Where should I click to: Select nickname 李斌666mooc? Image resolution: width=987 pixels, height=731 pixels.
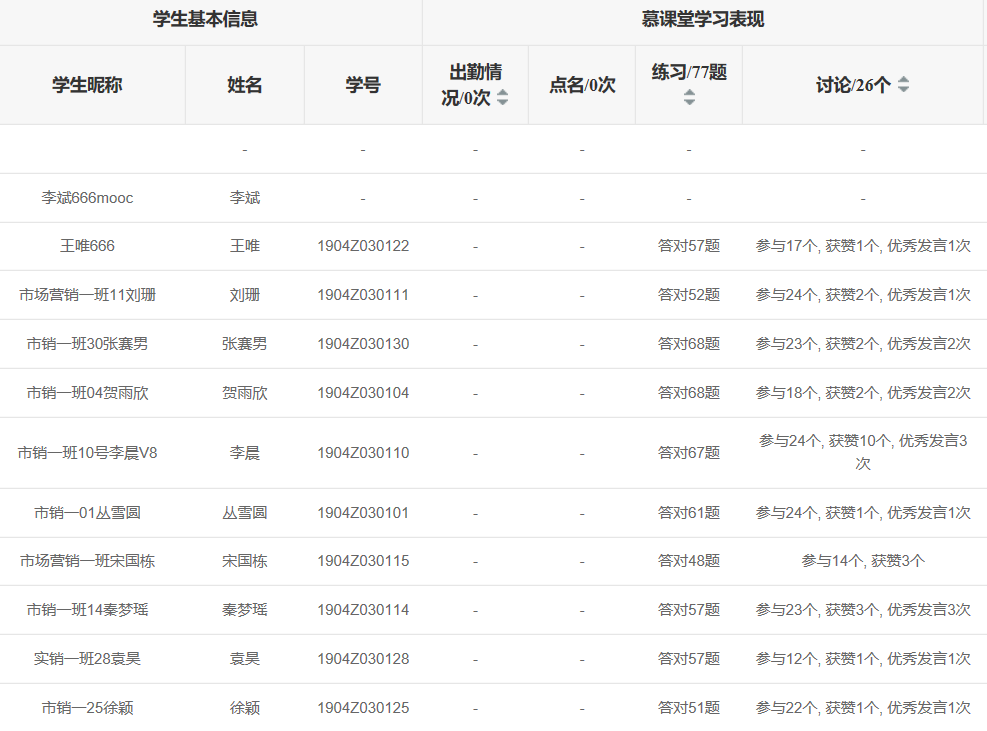(x=87, y=198)
